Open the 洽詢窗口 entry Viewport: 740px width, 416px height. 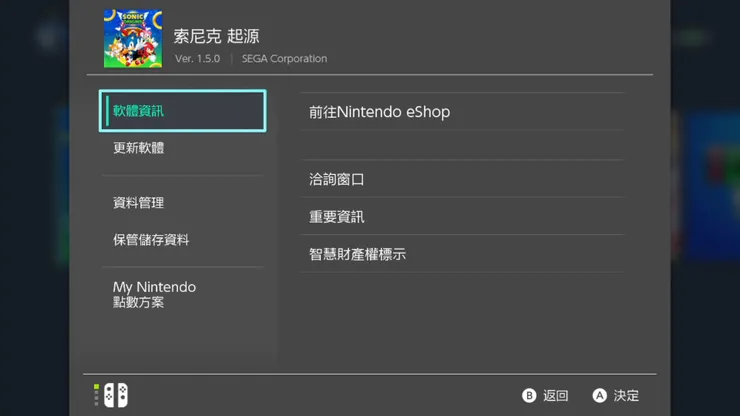pos(462,179)
